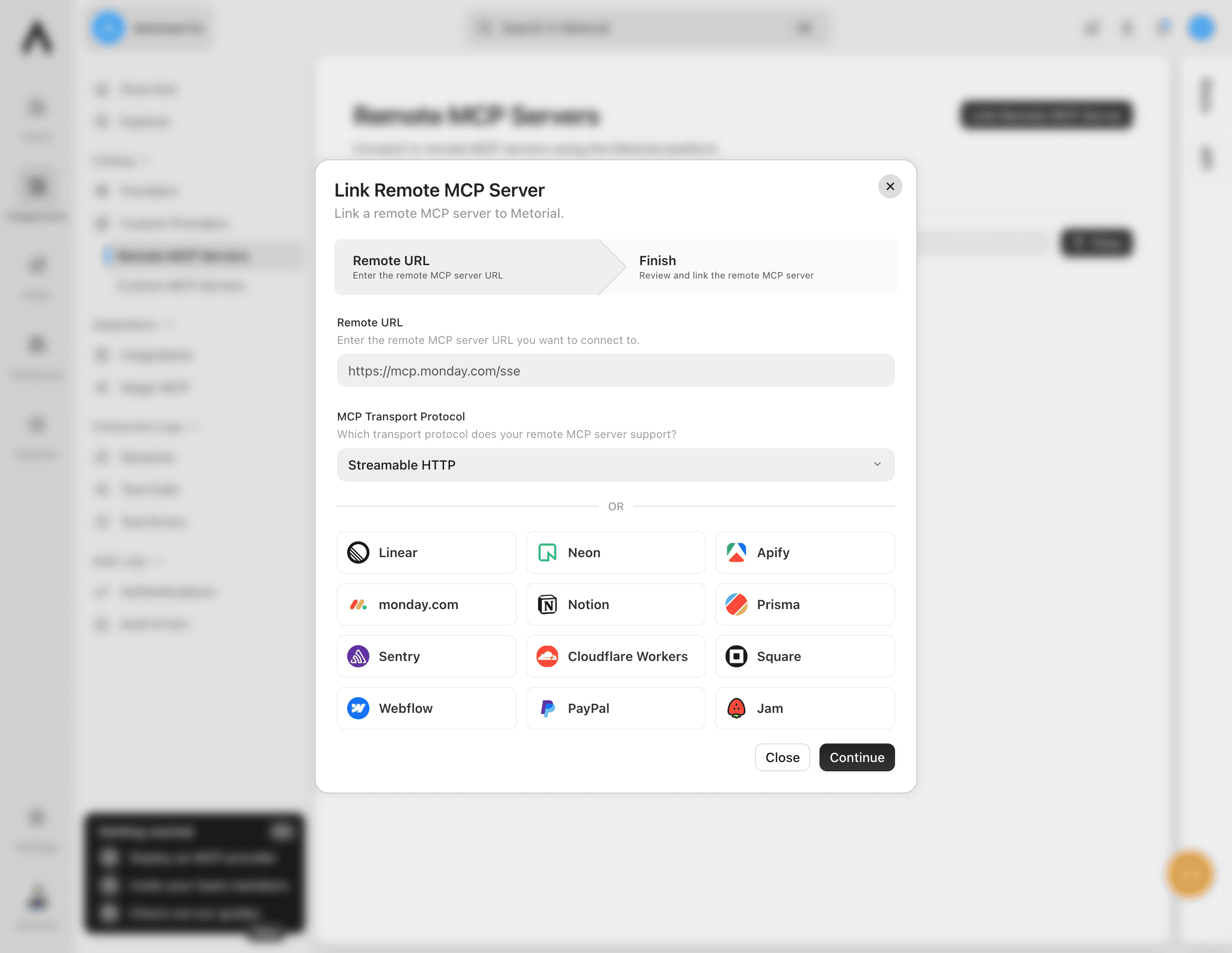Click the chevron arrow in Streamable HTTP field
The width and height of the screenshot is (1232, 953).
877,464
